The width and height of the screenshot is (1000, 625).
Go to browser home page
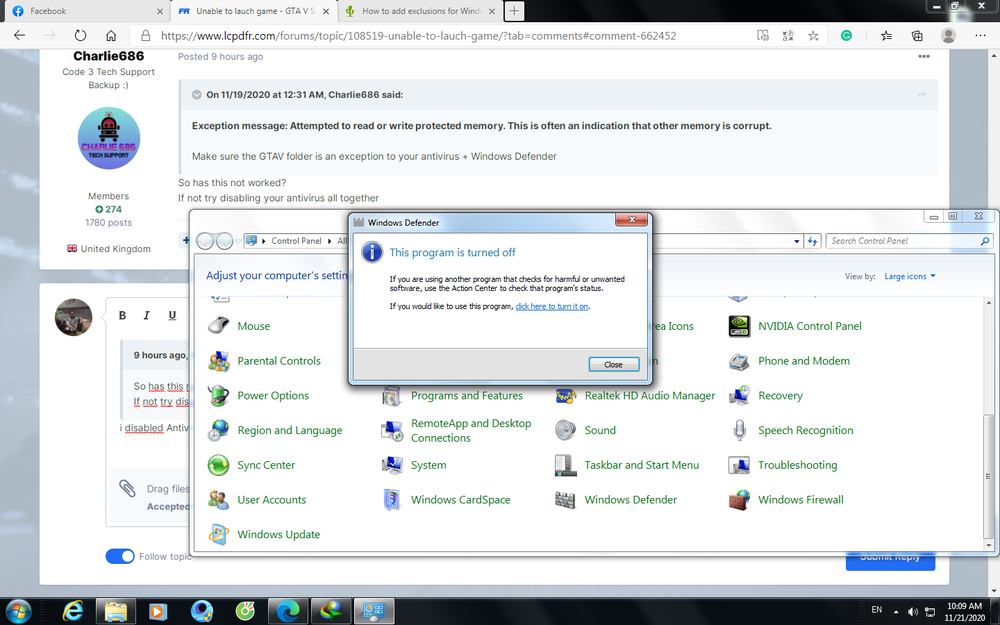tap(111, 36)
